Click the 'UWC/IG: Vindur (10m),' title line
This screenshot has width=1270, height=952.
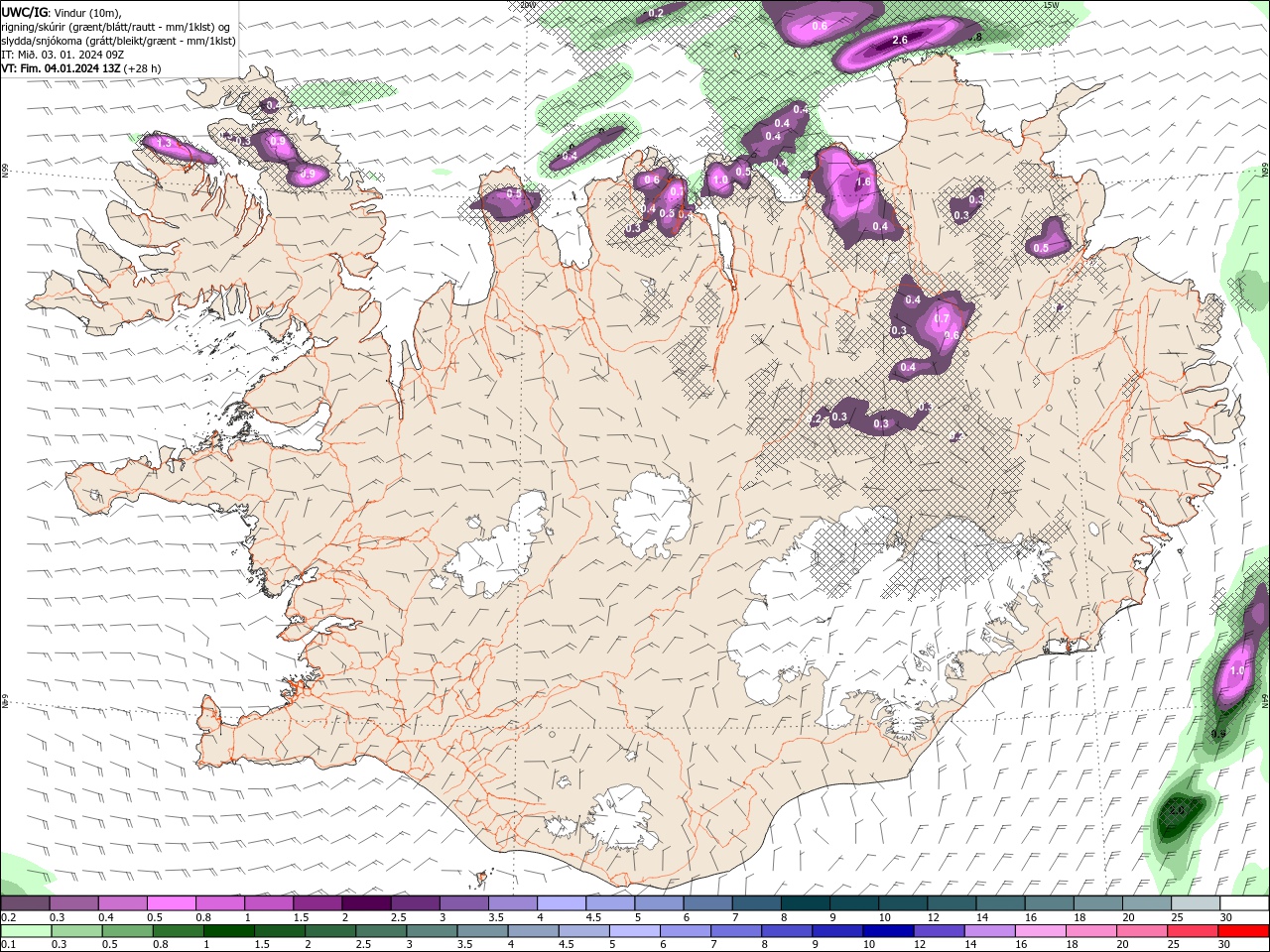point(62,13)
